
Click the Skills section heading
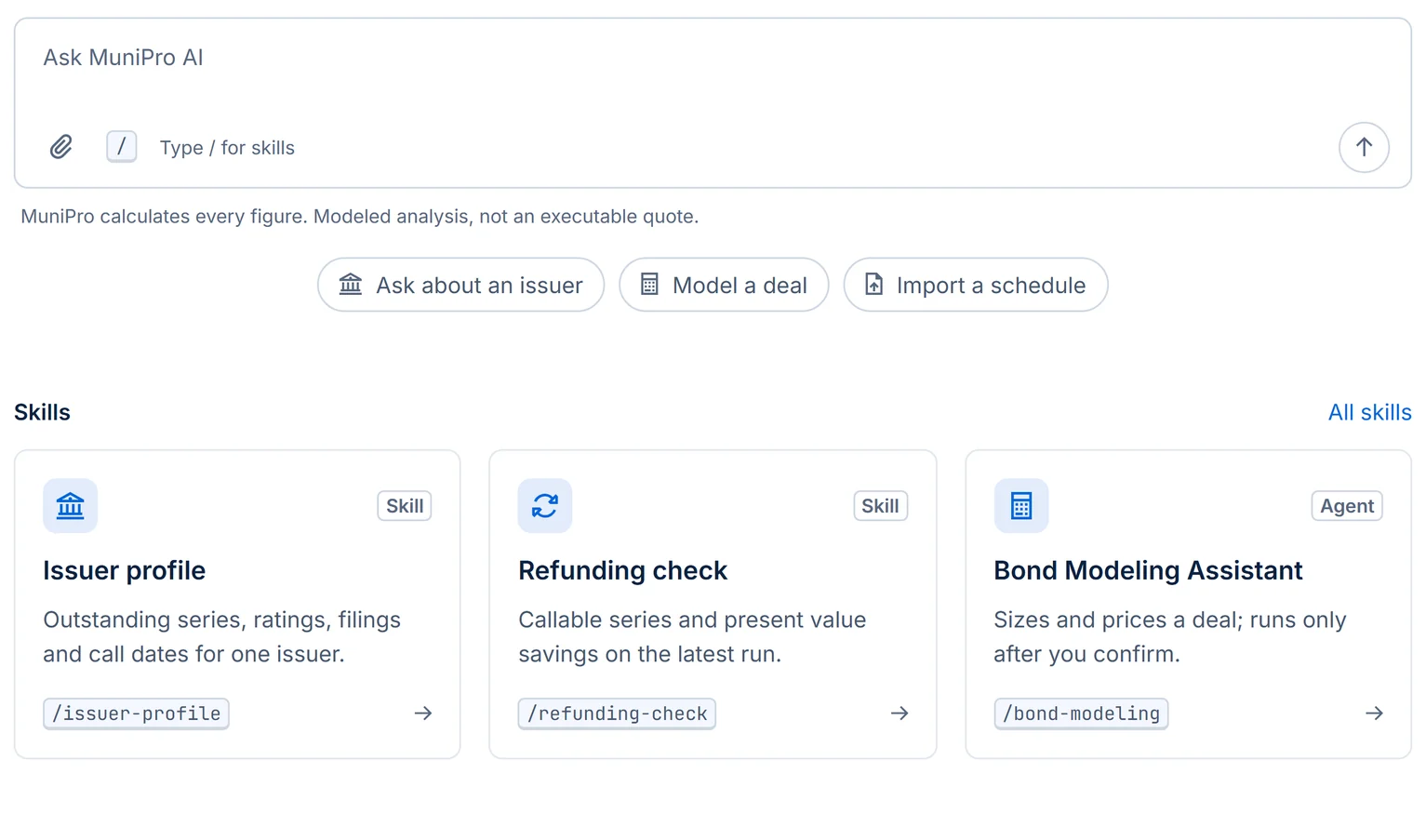point(42,412)
